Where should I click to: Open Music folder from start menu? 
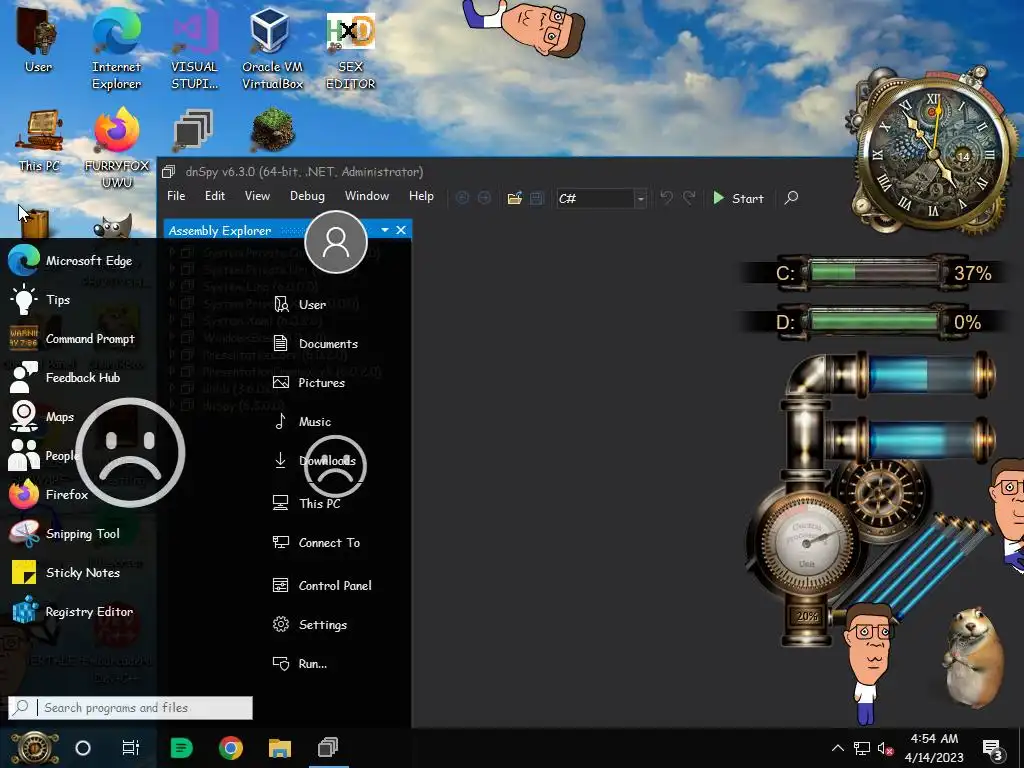click(302, 422)
